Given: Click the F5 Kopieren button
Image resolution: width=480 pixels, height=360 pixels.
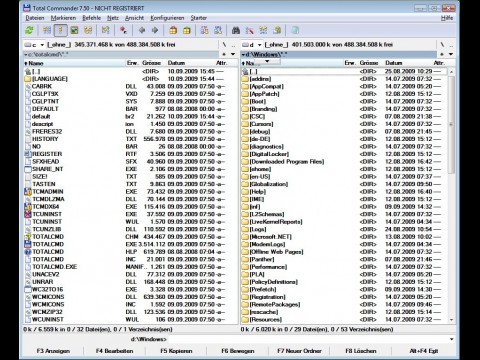Looking at the screenshot, I should 176,351.
